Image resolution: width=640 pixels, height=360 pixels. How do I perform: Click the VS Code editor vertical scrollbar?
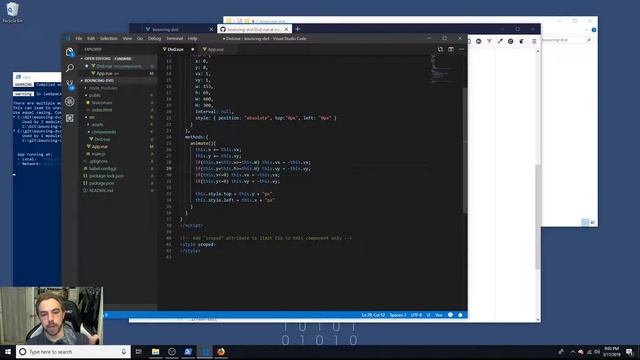click(x=465, y=150)
